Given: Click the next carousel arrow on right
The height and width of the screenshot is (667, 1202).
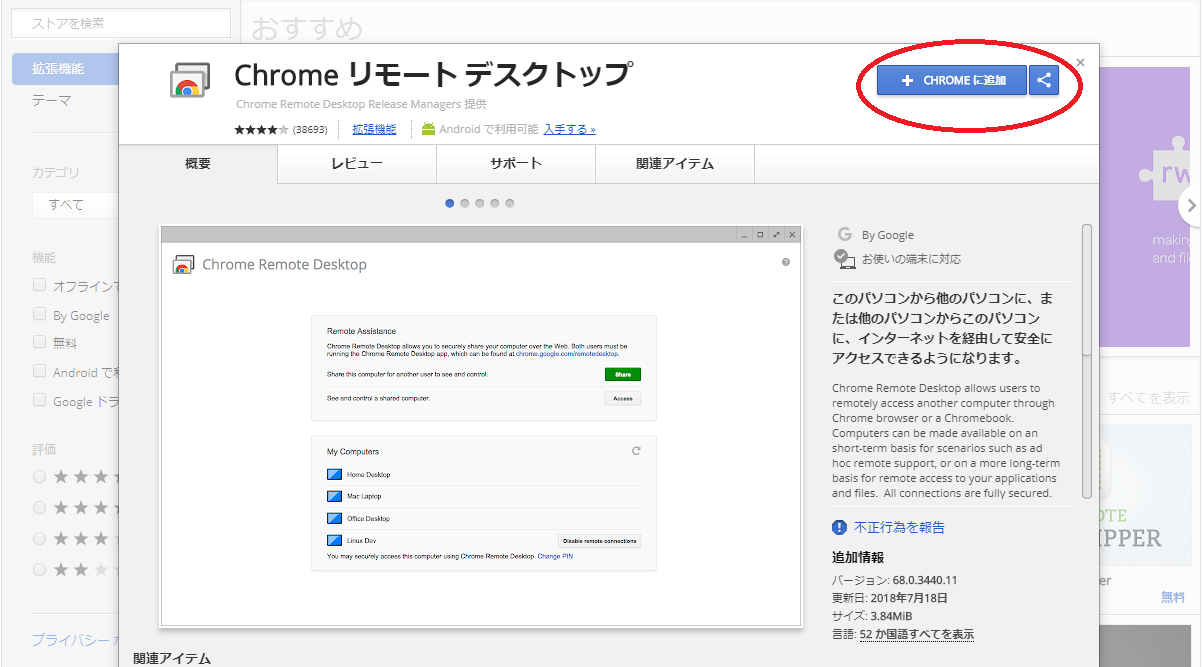Looking at the screenshot, I should pos(1191,207).
